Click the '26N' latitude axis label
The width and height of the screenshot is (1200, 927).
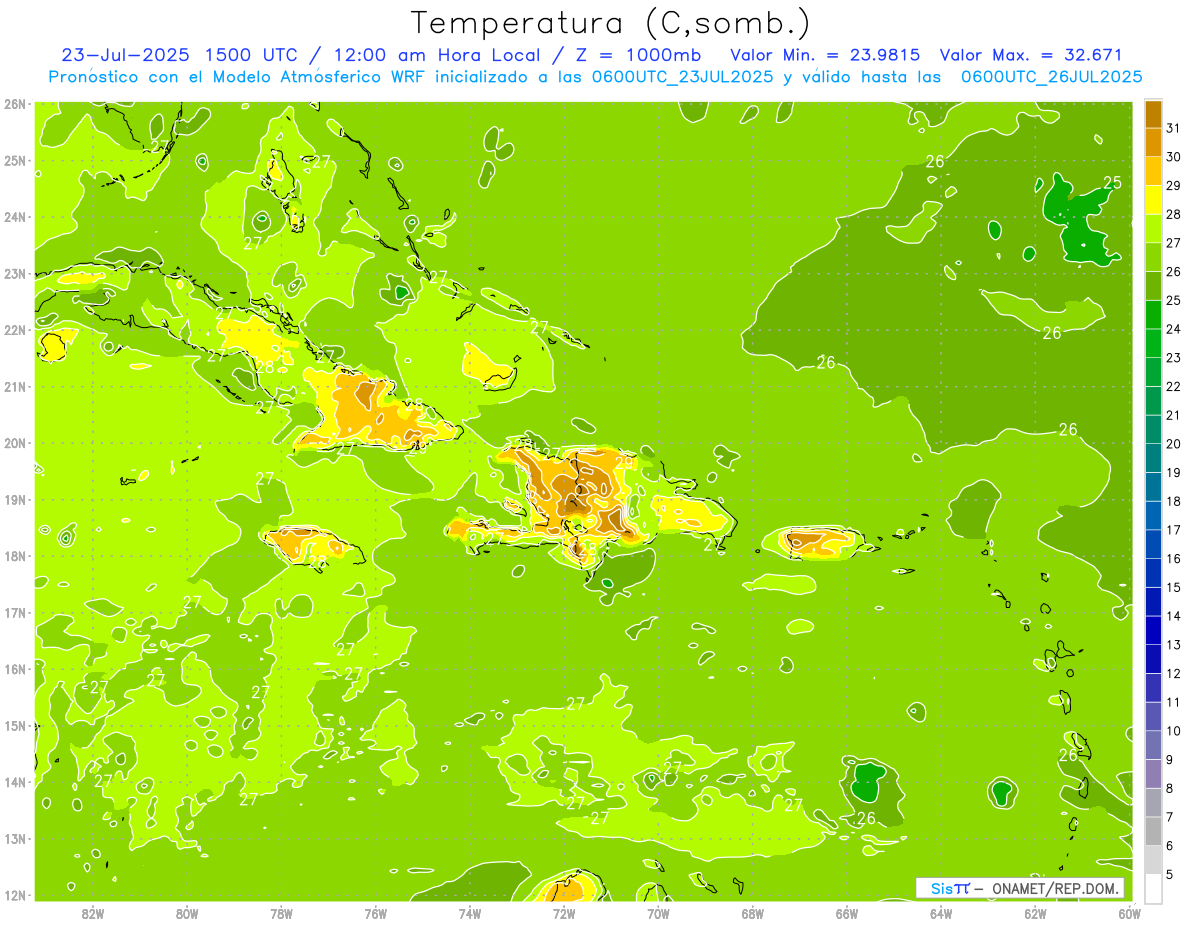click(x=15, y=103)
